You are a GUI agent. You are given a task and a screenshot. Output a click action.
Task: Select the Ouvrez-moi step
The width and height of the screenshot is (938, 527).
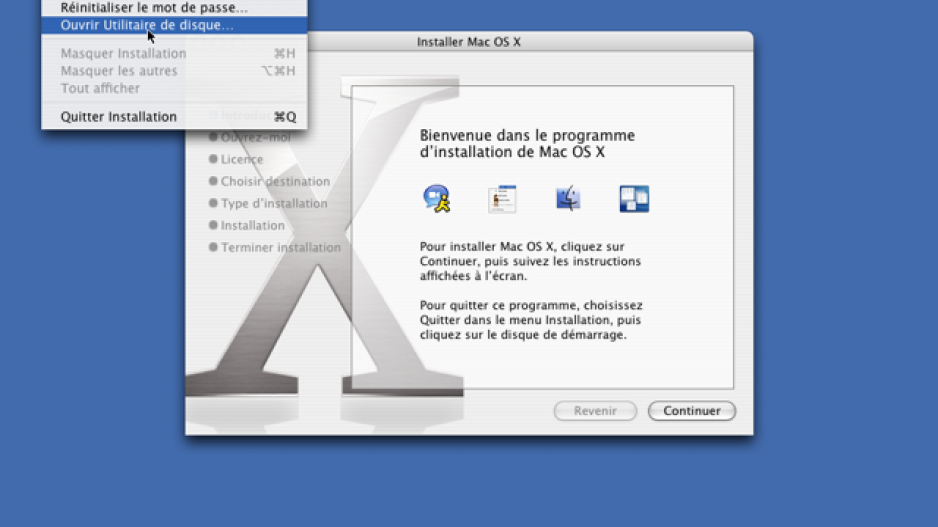click(x=249, y=137)
